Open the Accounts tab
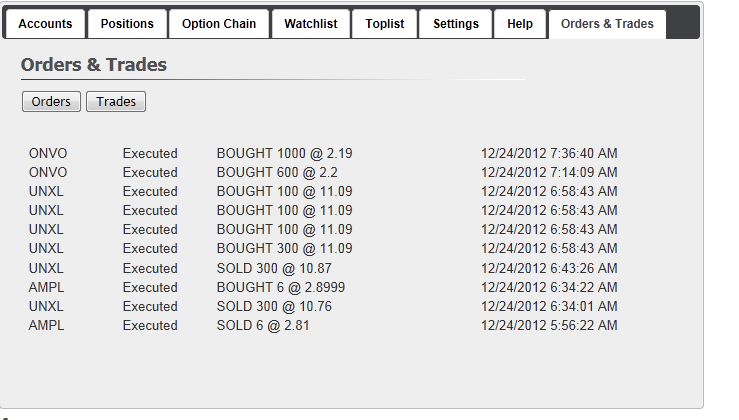 pyautogui.click(x=44, y=24)
